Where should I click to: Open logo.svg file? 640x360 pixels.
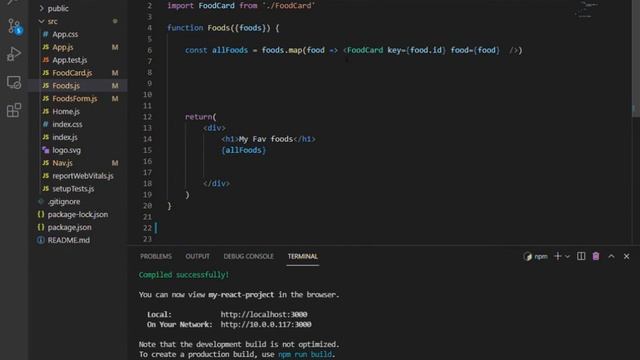66,150
